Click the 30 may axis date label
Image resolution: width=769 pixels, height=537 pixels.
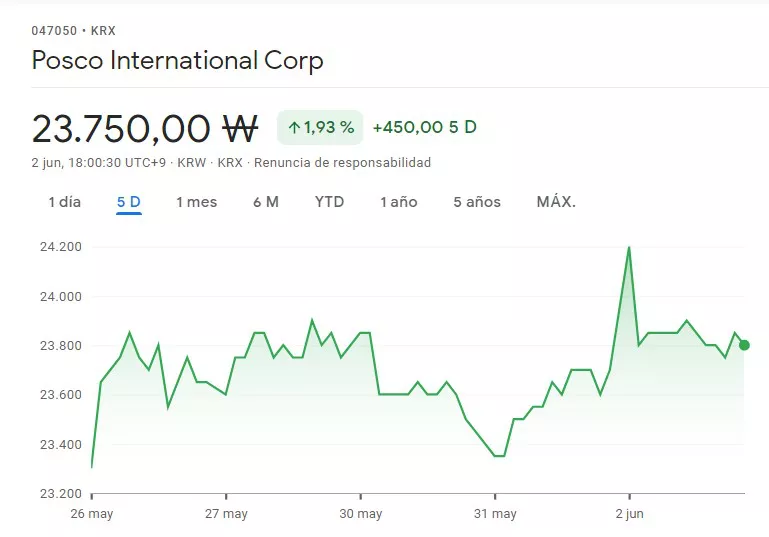pos(360,514)
